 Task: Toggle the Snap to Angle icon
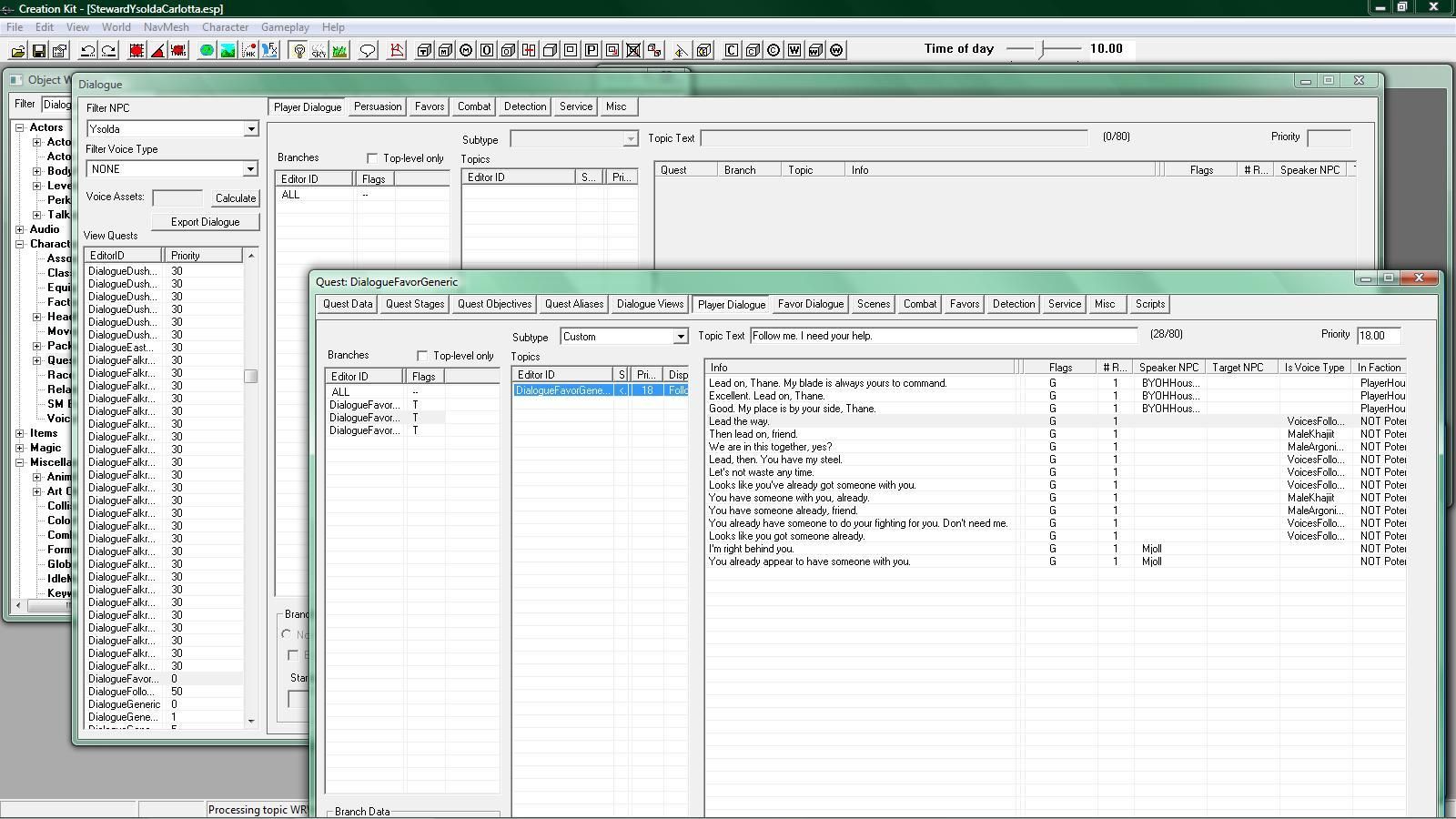click(157, 50)
